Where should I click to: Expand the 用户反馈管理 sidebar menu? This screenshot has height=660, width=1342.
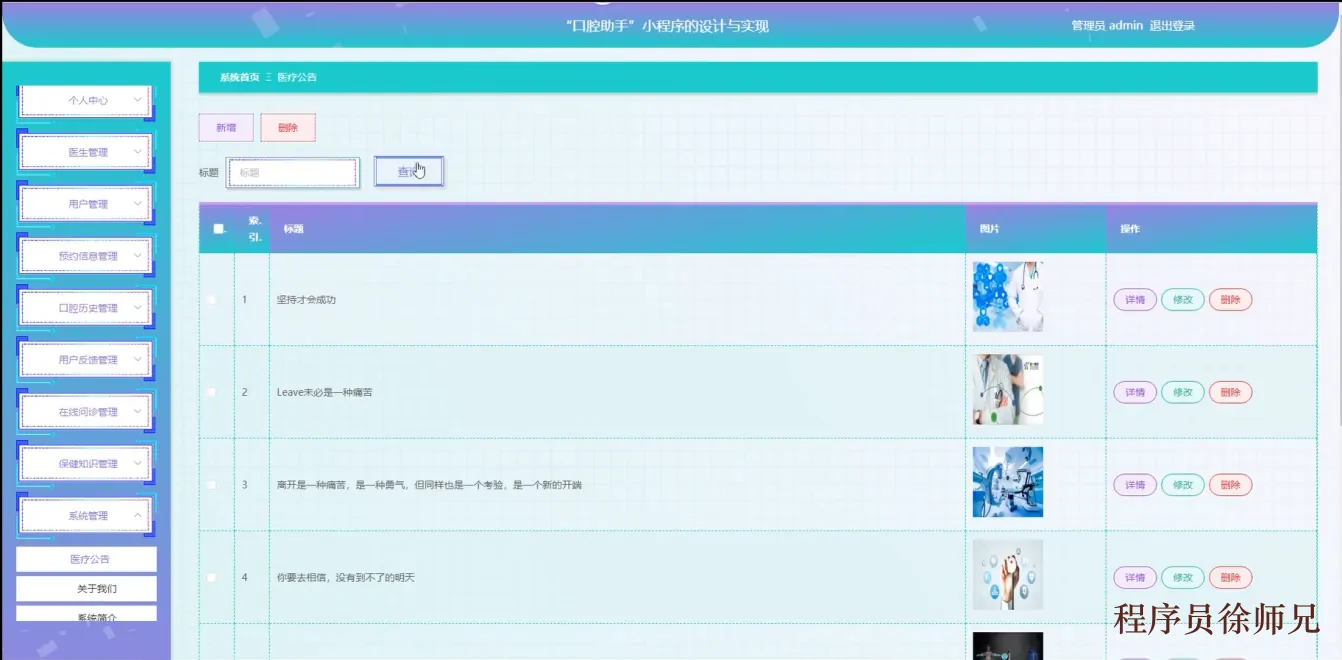tap(86, 361)
